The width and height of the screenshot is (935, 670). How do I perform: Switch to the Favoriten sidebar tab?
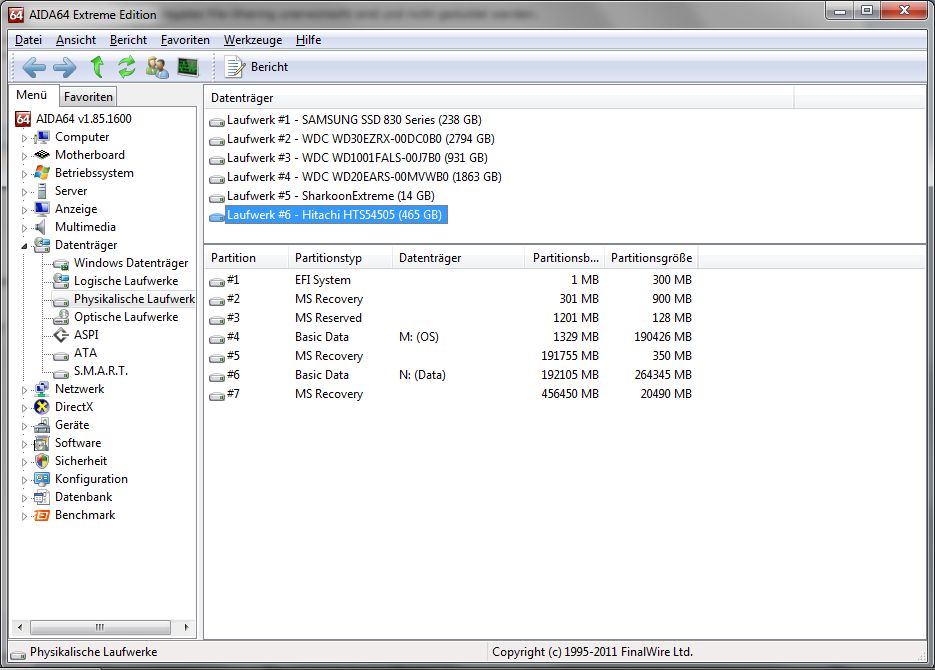89,97
